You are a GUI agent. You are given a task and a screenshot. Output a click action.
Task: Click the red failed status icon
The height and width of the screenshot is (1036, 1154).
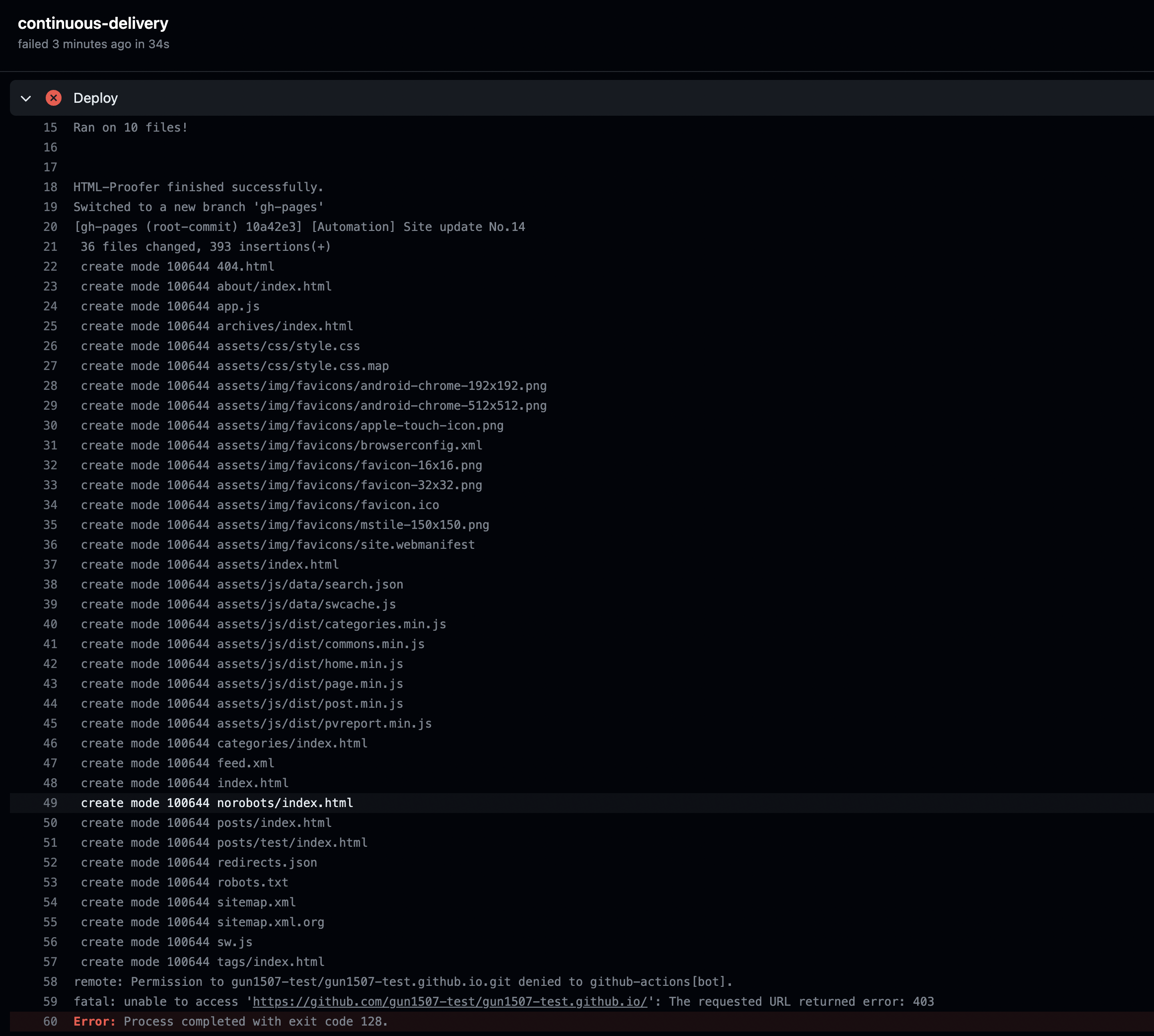click(54, 98)
